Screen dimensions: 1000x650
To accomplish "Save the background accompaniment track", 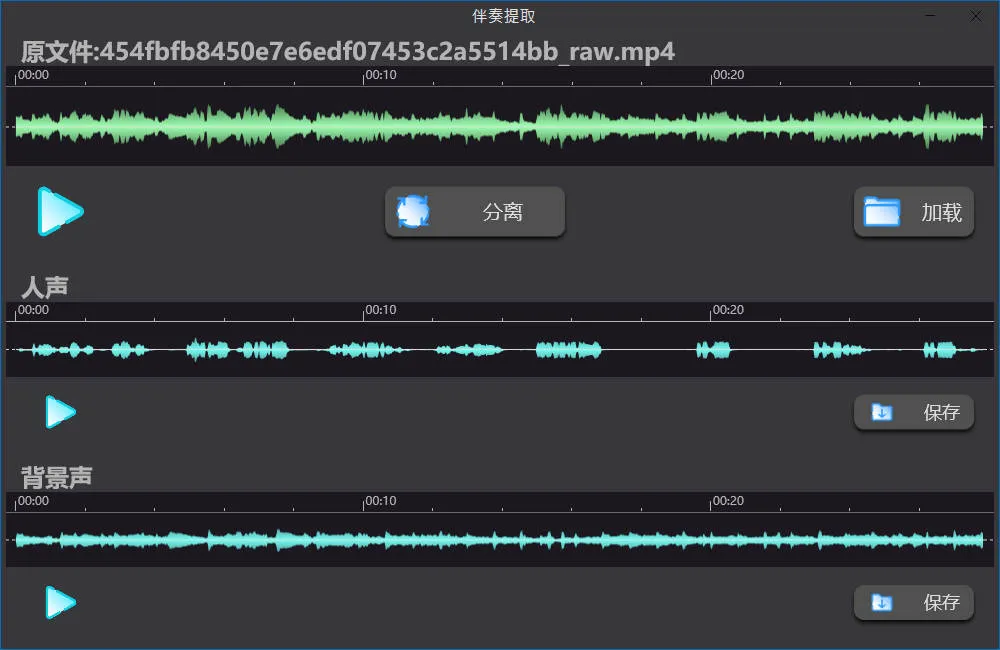I will point(915,602).
